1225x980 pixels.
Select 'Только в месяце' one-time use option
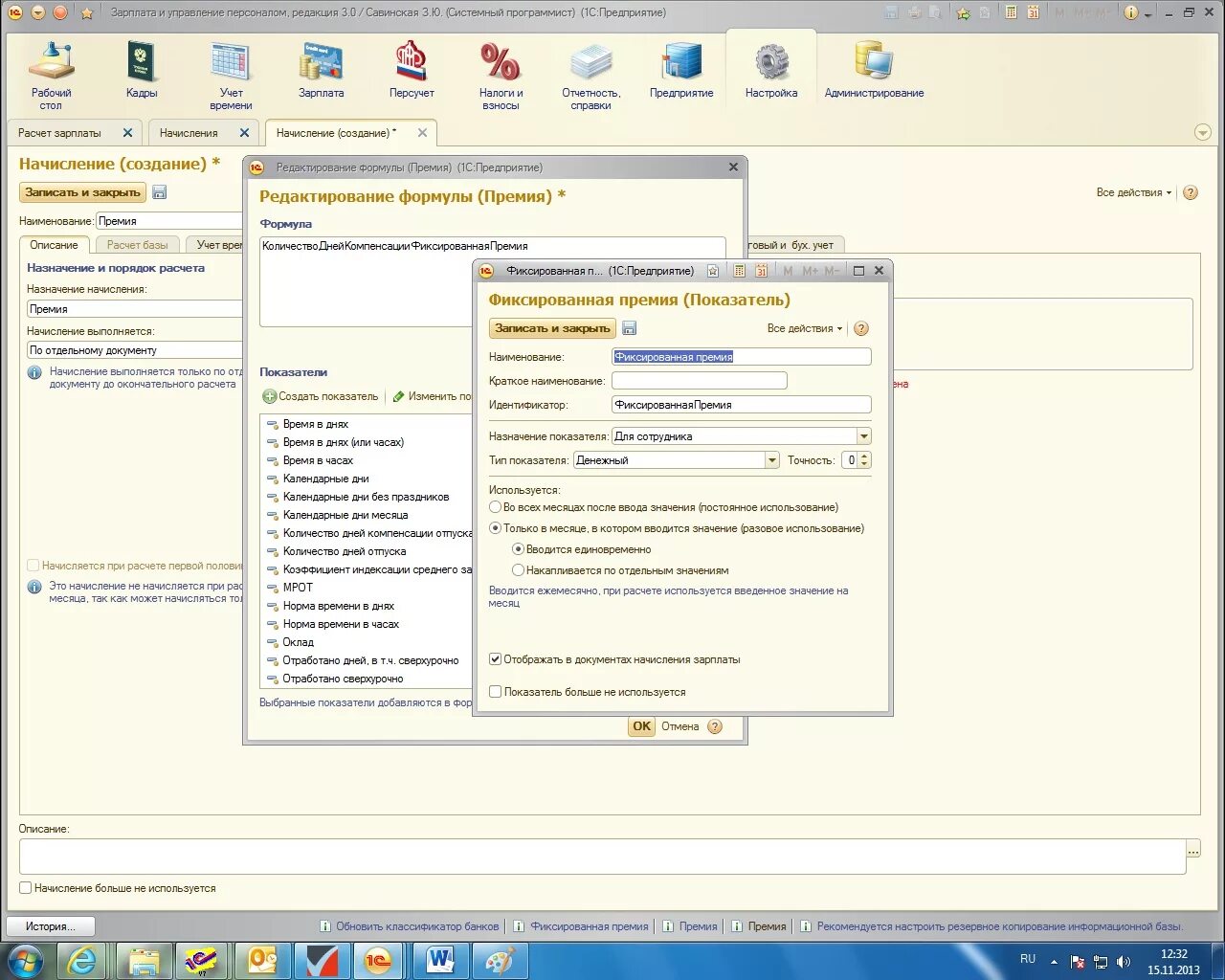pyautogui.click(x=496, y=528)
